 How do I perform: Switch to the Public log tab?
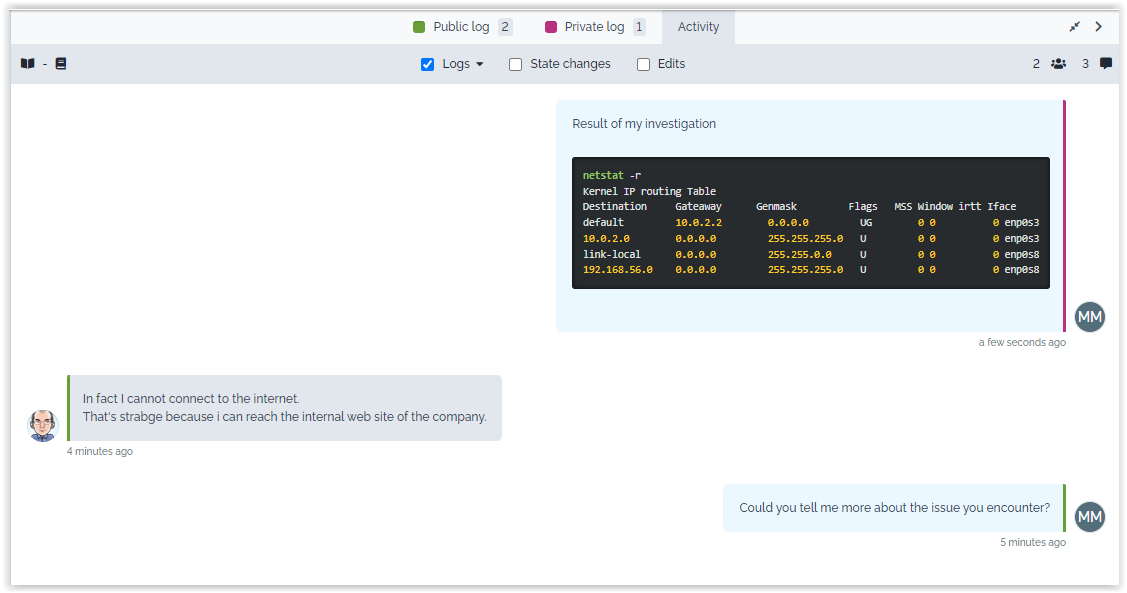pyautogui.click(x=462, y=27)
